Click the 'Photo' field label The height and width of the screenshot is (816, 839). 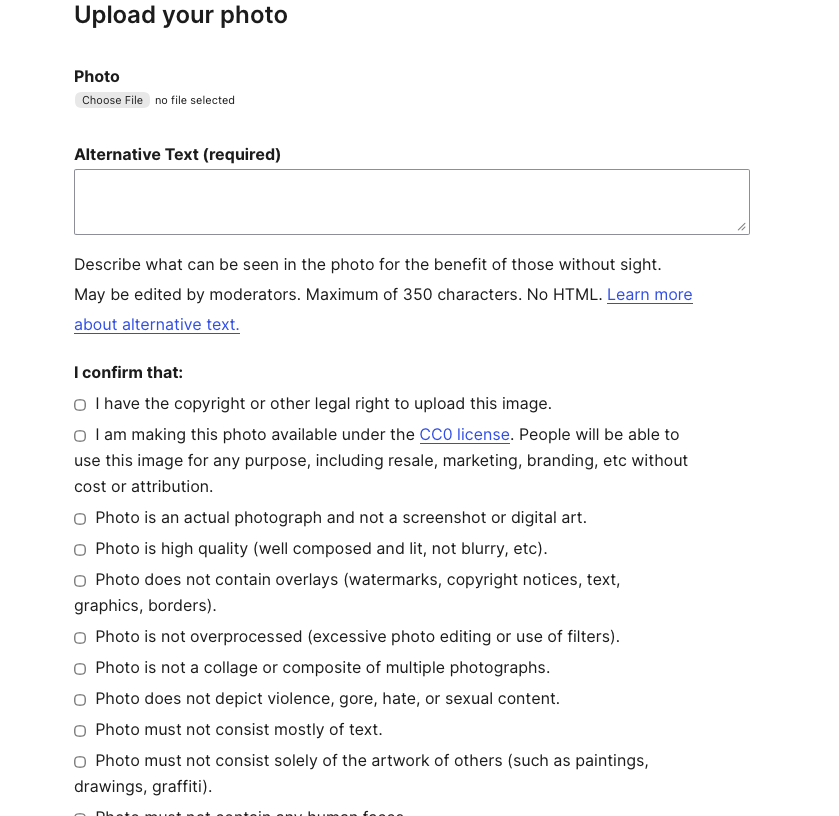coord(97,77)
